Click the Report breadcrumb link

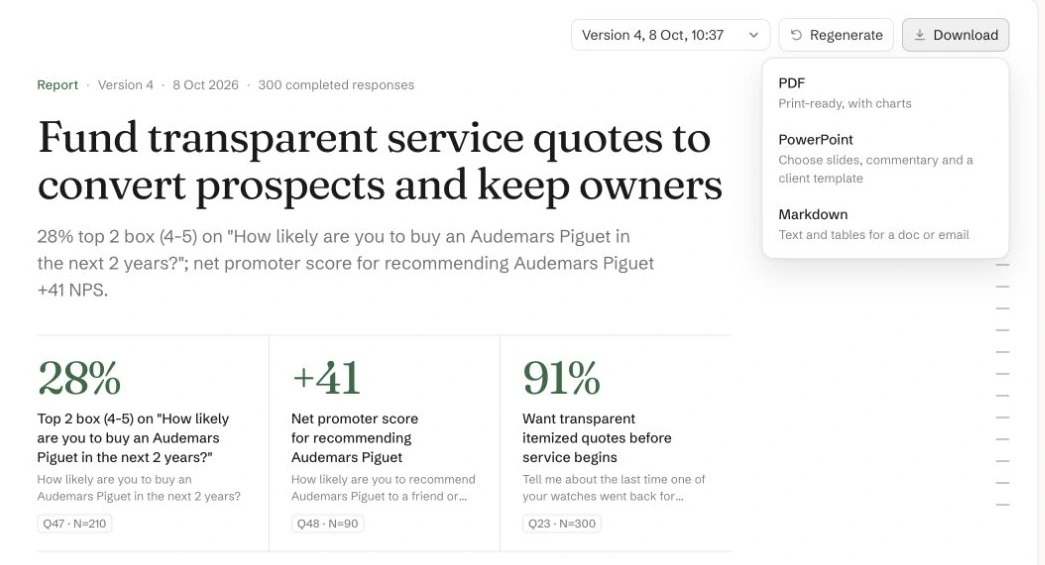(x=57, y=85)
